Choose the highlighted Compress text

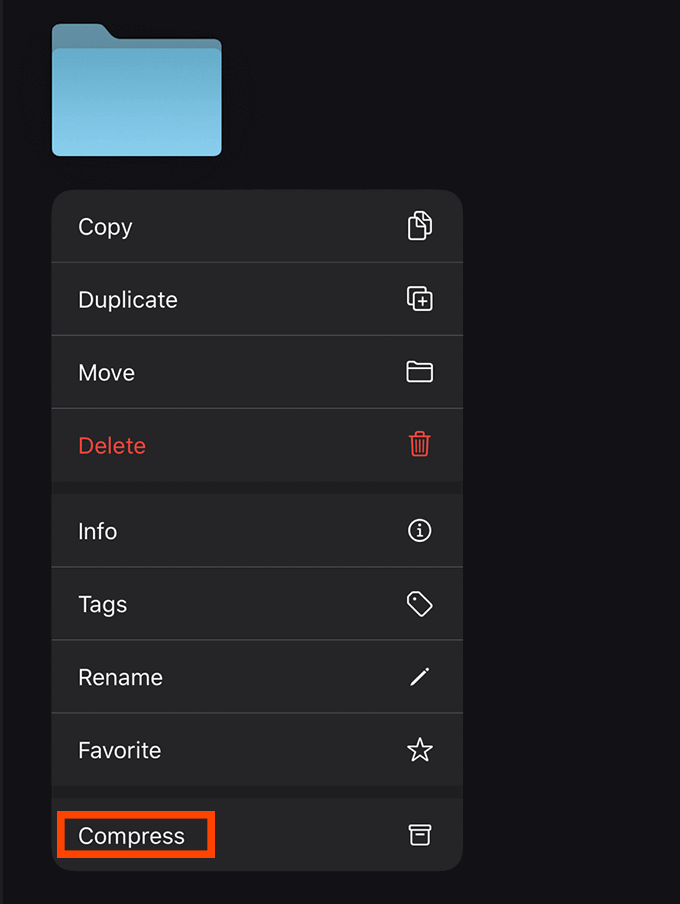pyautogui.click(x=132, y=837)
